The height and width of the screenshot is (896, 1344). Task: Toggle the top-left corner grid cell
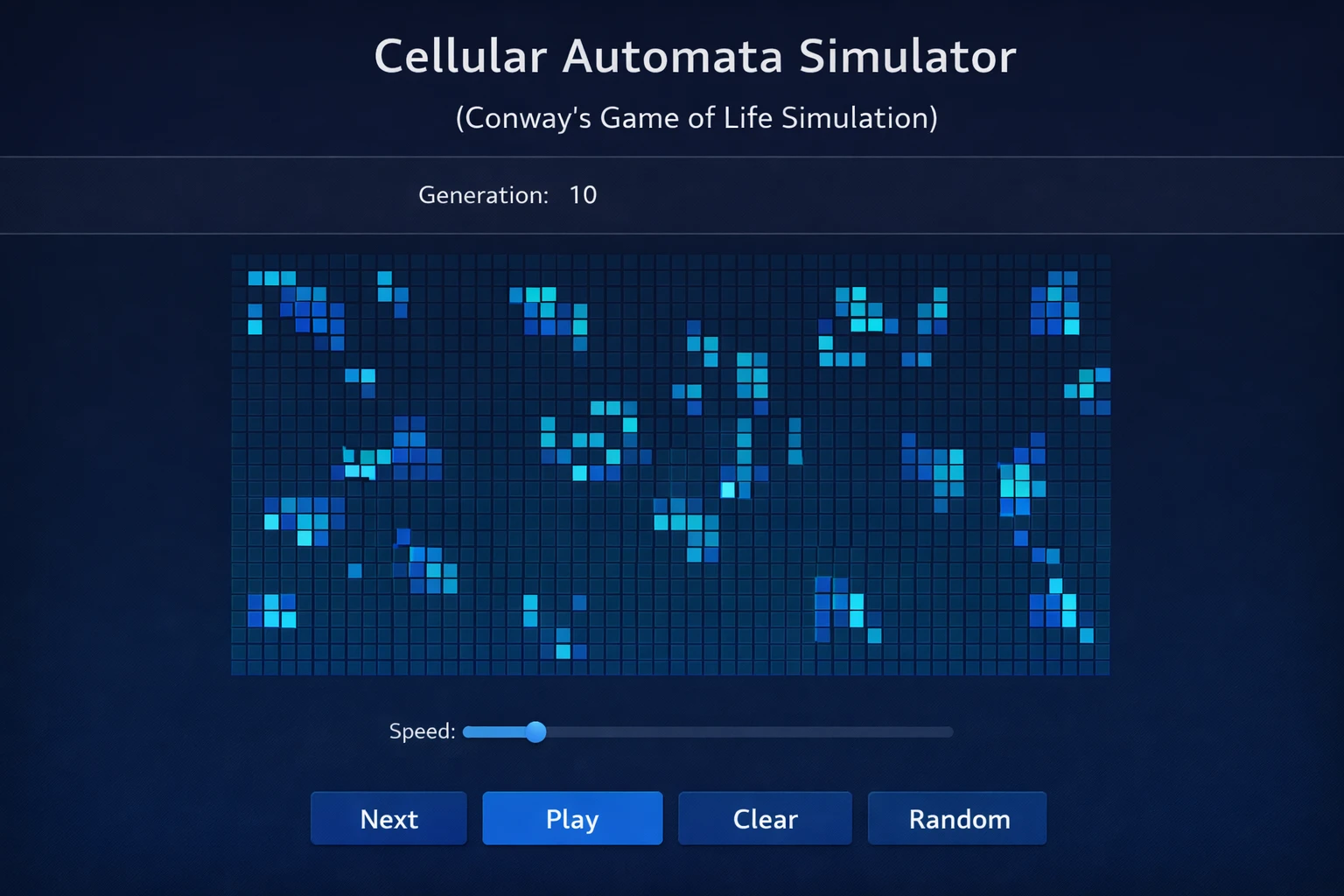point(239,262)
